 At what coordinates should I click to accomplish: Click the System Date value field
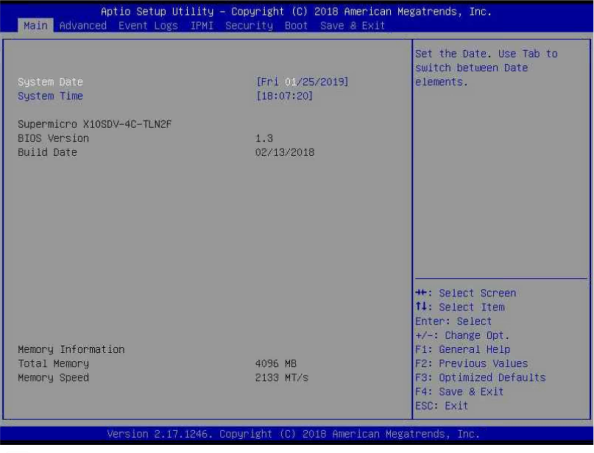pyautogui.click(x=302, y=82)
